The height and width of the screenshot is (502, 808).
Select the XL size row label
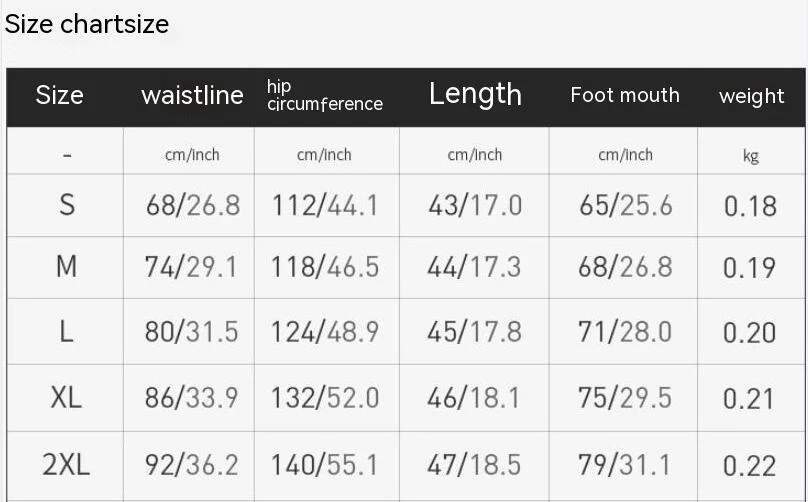(x=66, y=398)
